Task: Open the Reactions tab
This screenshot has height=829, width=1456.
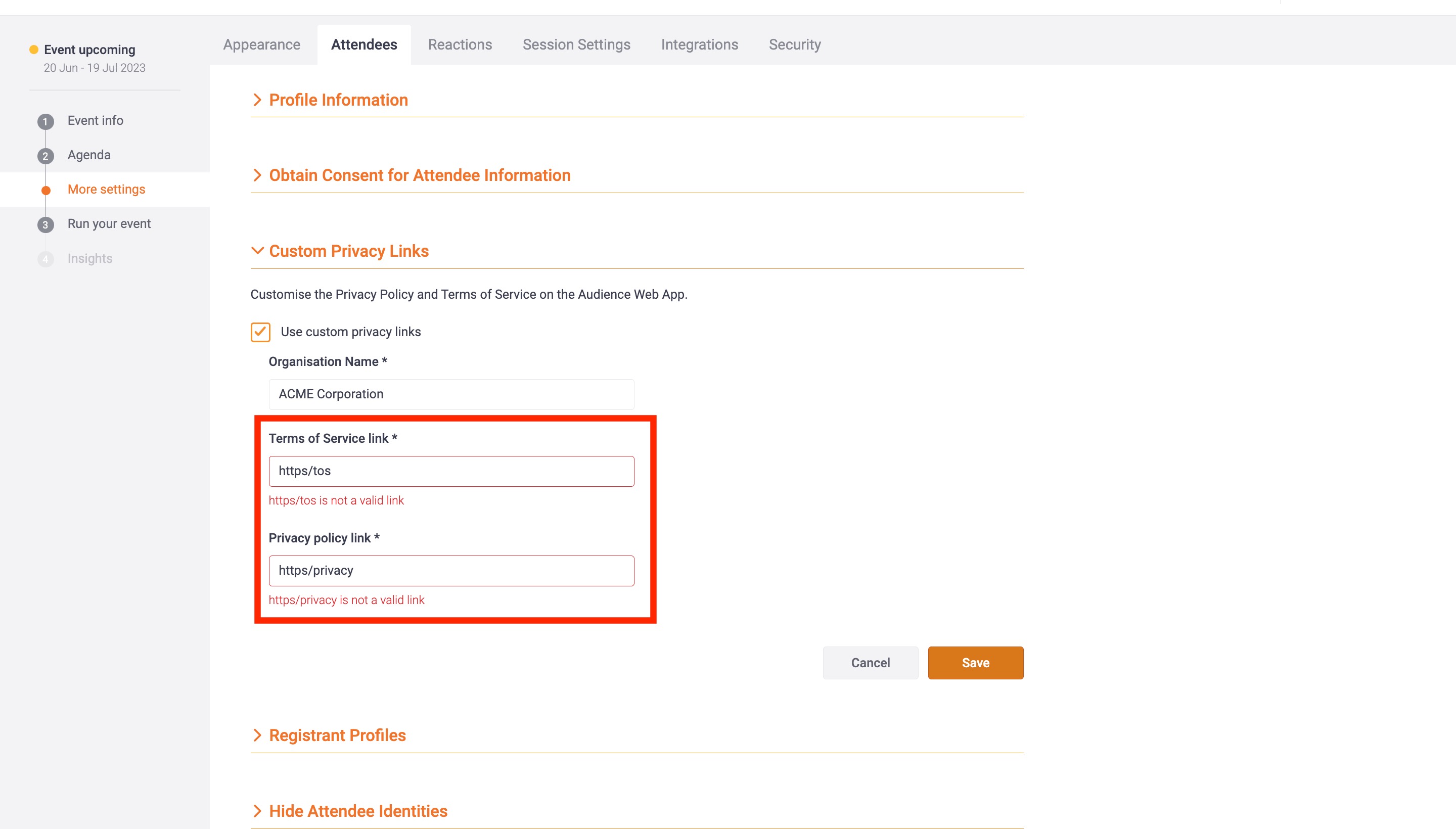Action: 460,44
